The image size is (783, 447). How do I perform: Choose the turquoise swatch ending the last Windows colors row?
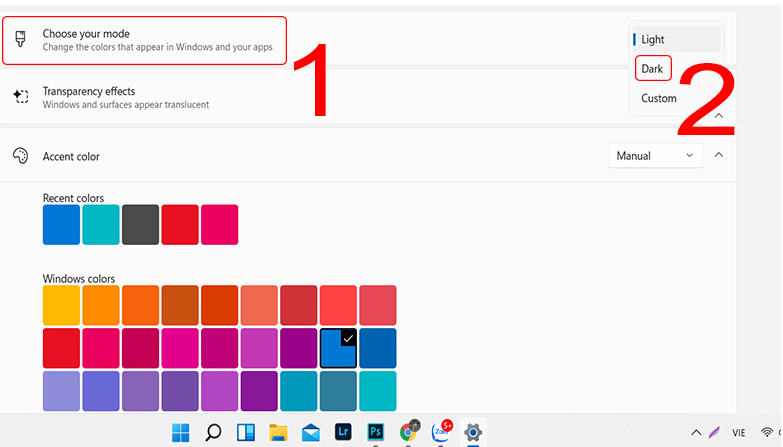(x=378, y=391)
